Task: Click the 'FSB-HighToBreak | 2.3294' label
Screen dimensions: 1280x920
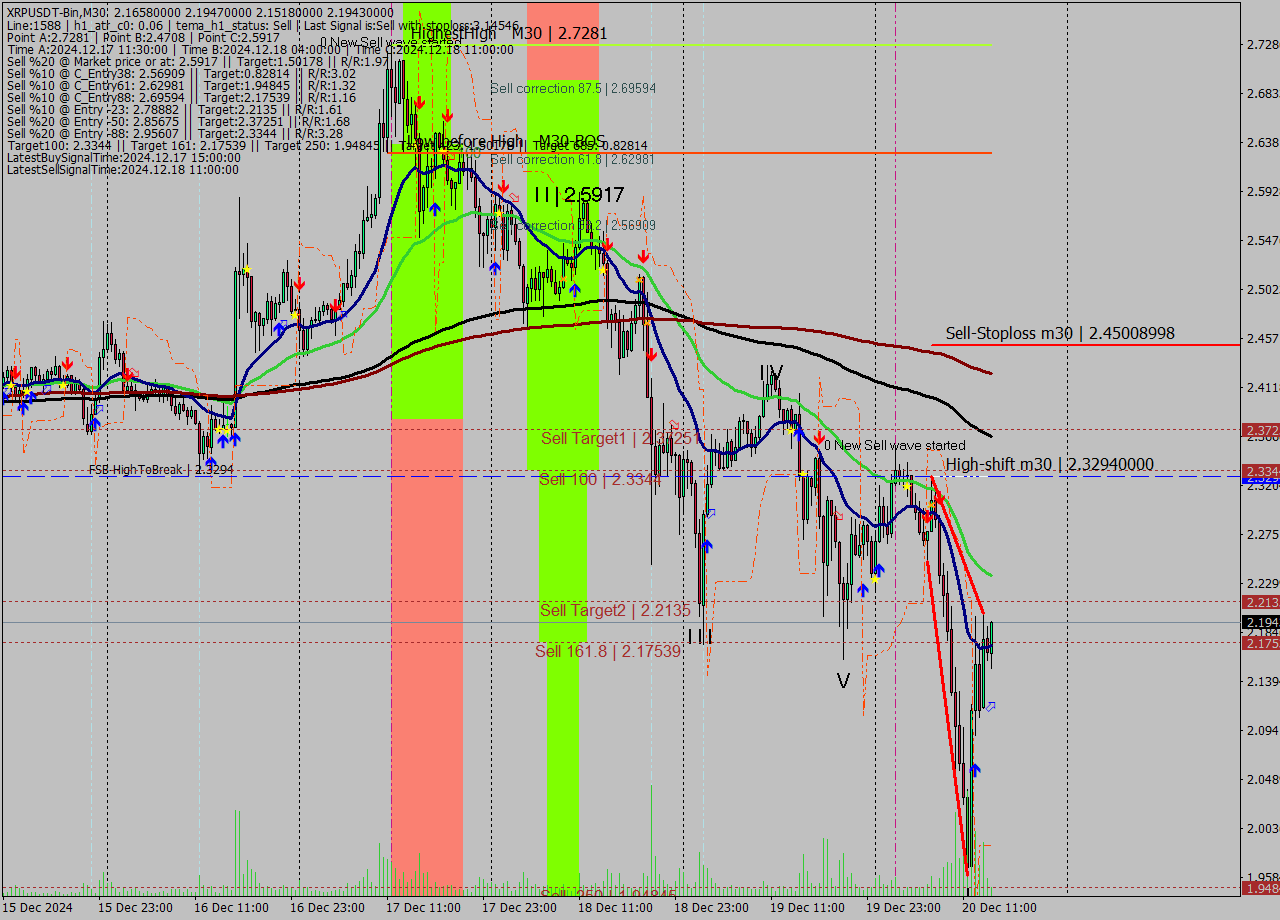Action: (x=161, y=469)
